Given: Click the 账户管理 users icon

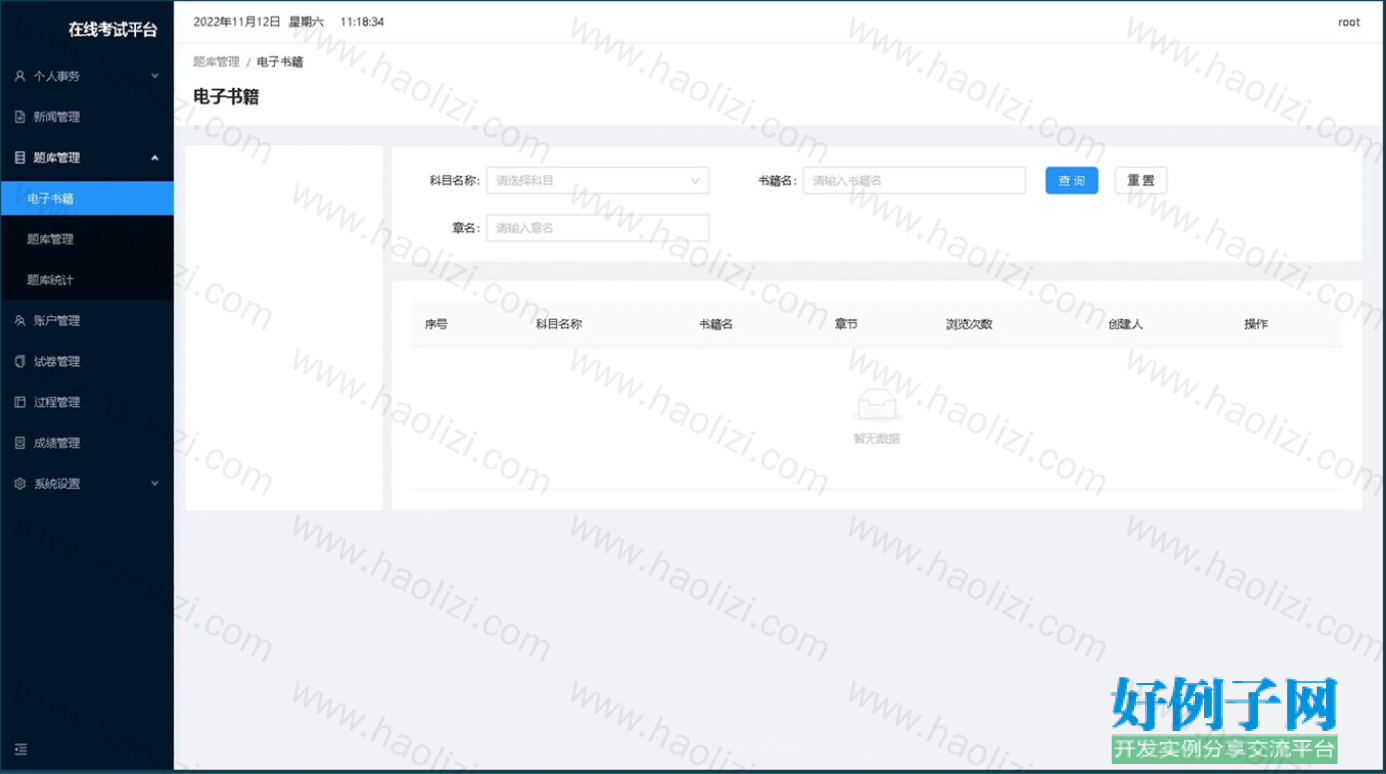Looking at the screenshot, I should (x=20, y=321).
